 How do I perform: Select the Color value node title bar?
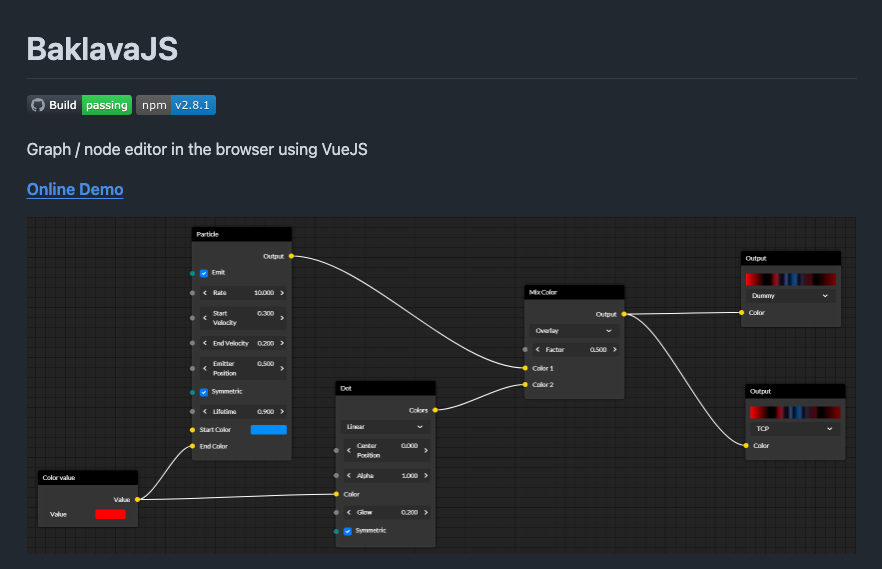88,478
